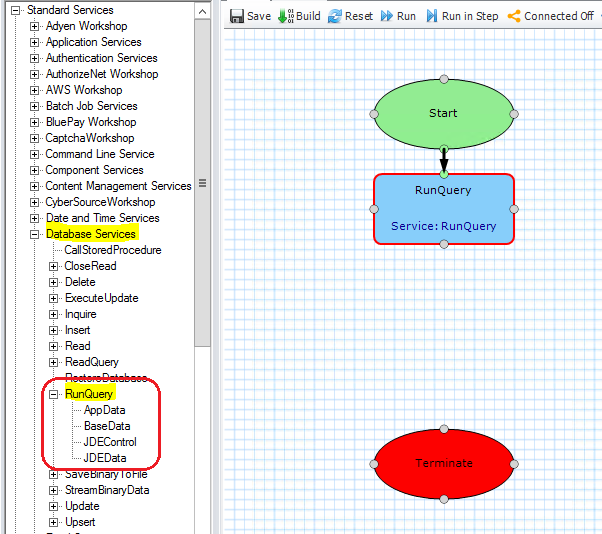Viewport: 602px width, 534px height.
Task: Expand the BluePay Workshop node
Action: click(35, 122)
